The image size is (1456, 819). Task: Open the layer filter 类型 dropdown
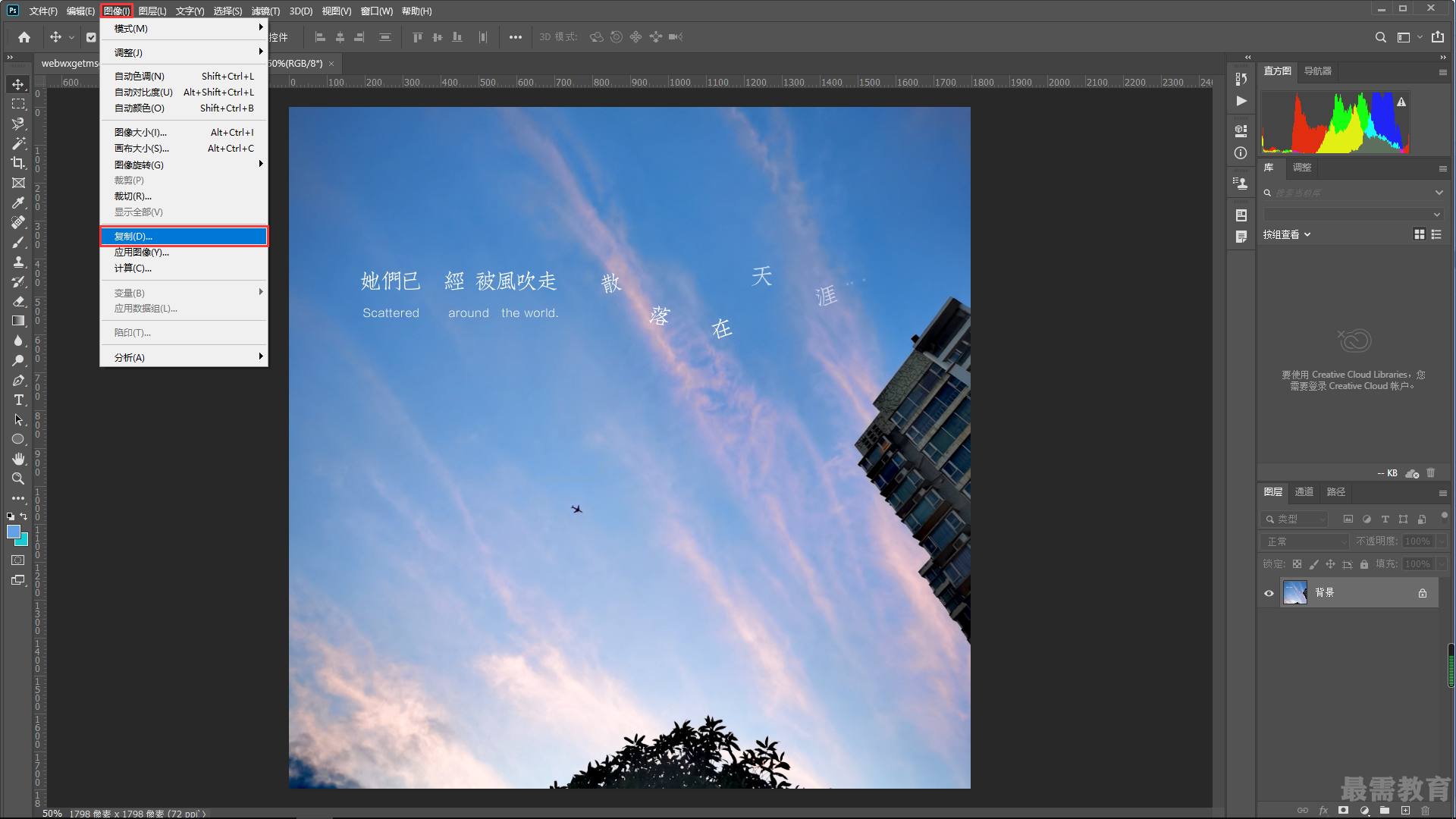tap(1294, 519)
